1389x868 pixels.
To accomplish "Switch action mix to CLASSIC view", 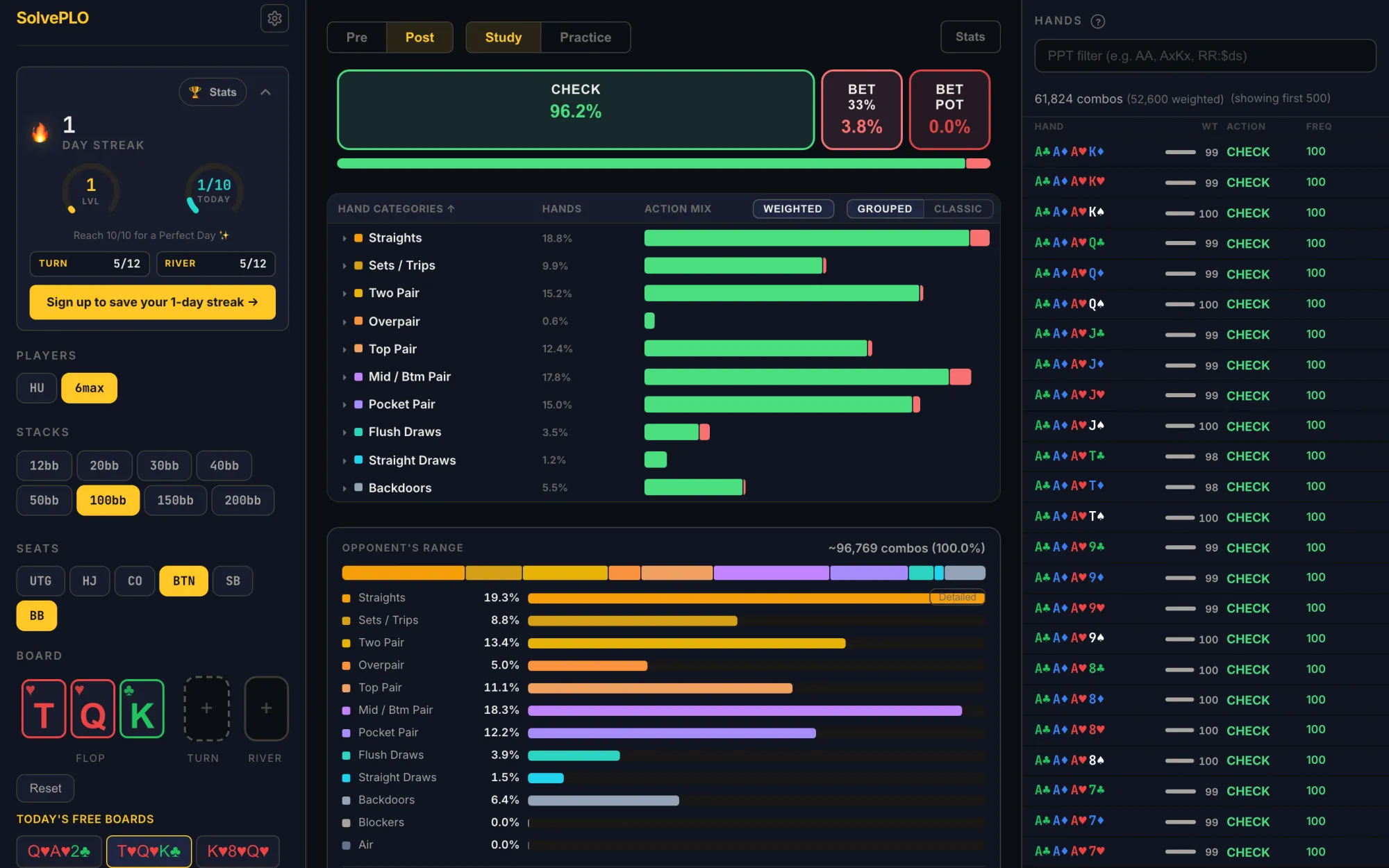I will click(958, 208).
